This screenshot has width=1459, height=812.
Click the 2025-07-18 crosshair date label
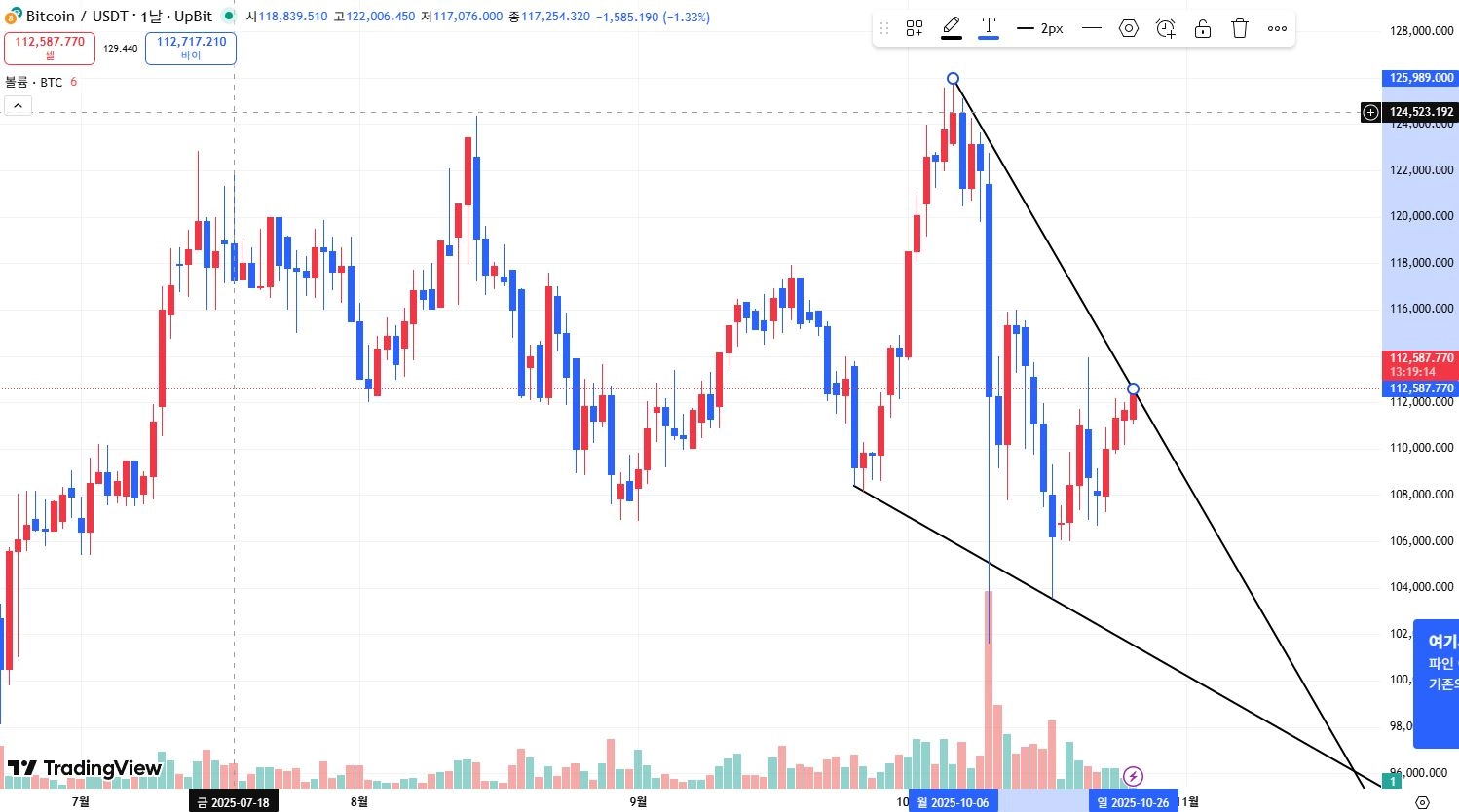point(234,802)
